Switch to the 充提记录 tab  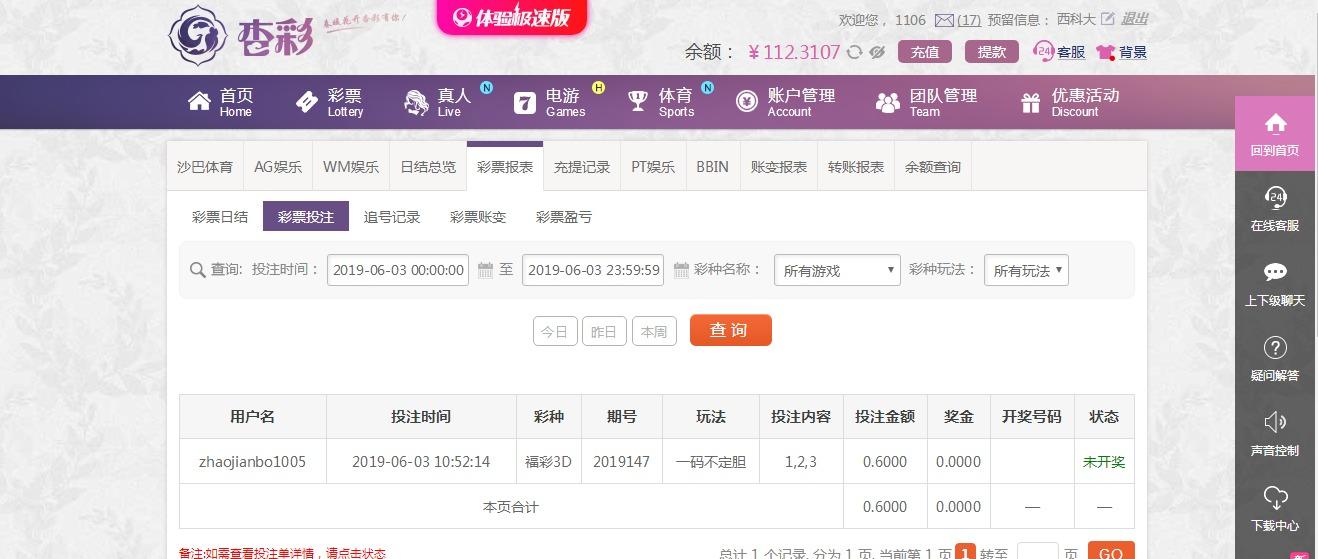(x=582, y=167)
